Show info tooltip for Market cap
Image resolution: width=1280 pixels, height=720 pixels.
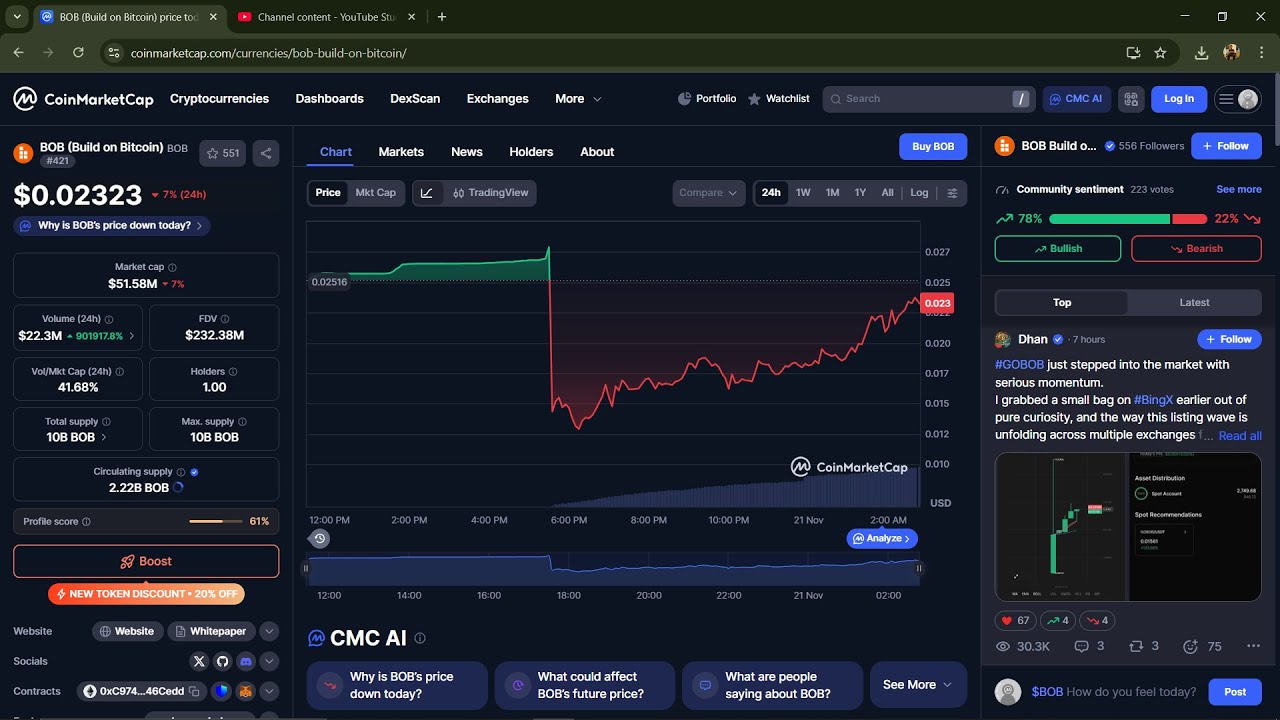point(172,268)
